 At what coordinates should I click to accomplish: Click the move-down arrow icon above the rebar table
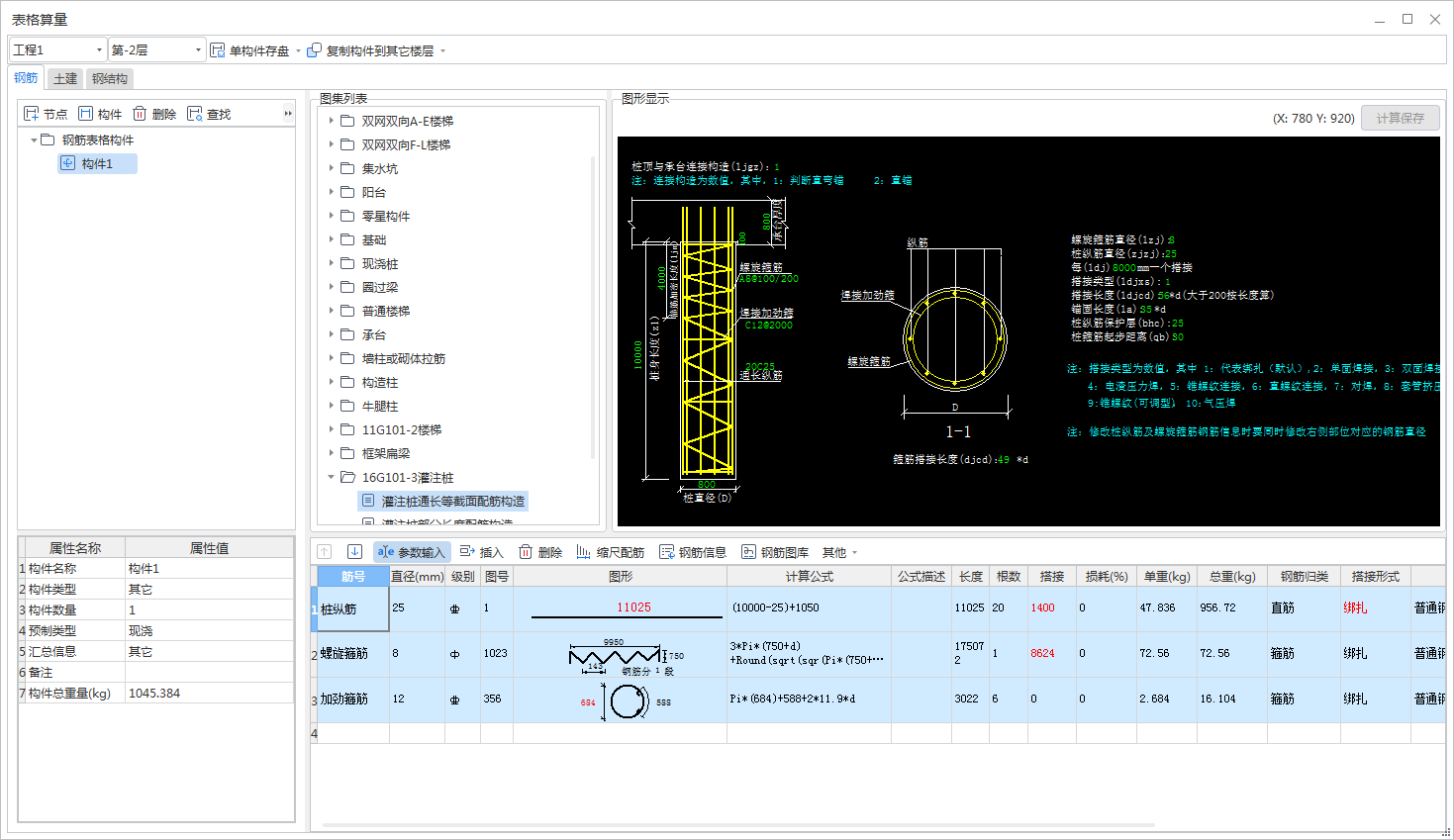[x=354, y=552]
